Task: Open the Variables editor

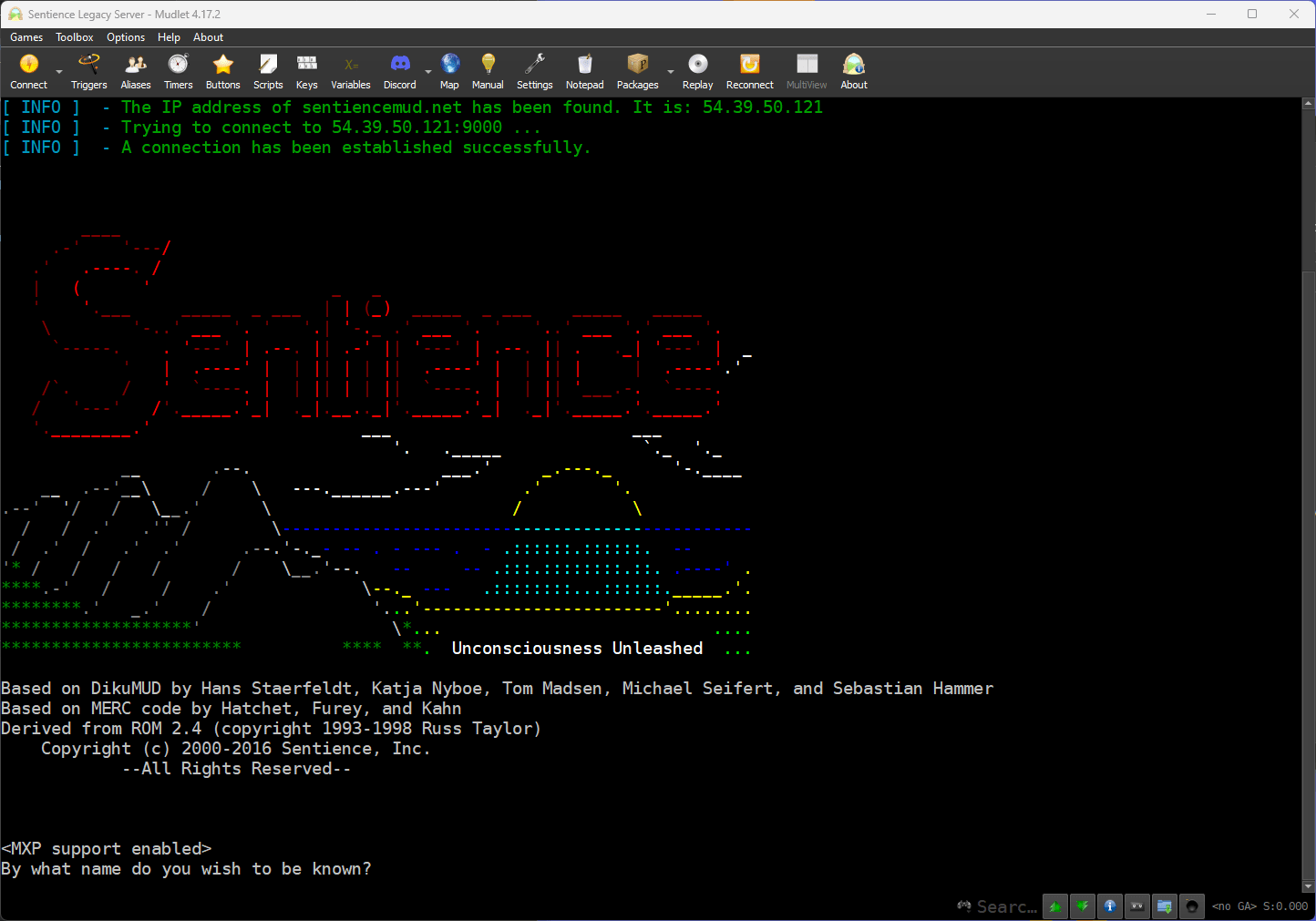Action: click(351, 71)
